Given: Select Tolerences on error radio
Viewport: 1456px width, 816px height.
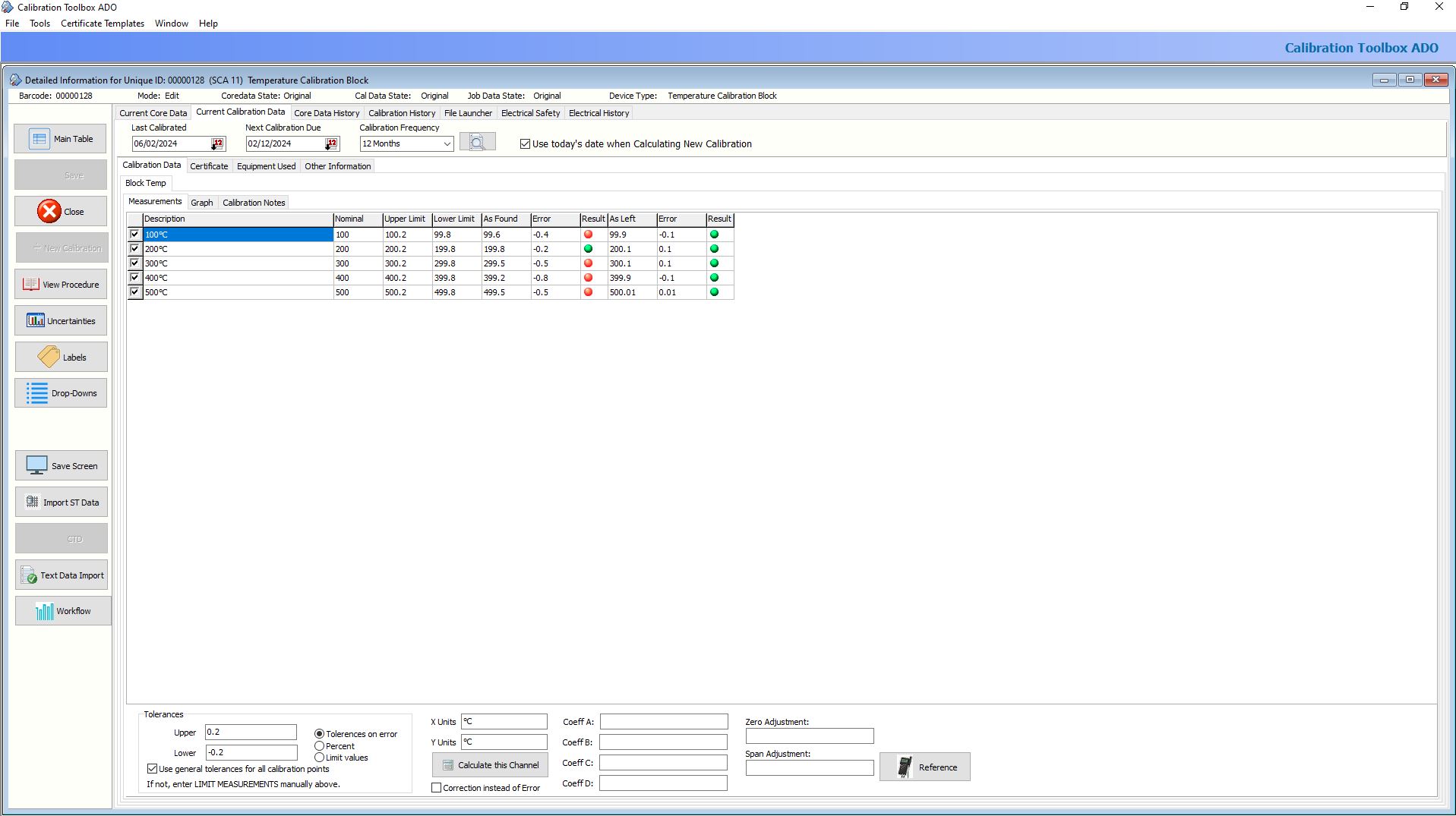Looking at the screenshot, I should 319,734.
